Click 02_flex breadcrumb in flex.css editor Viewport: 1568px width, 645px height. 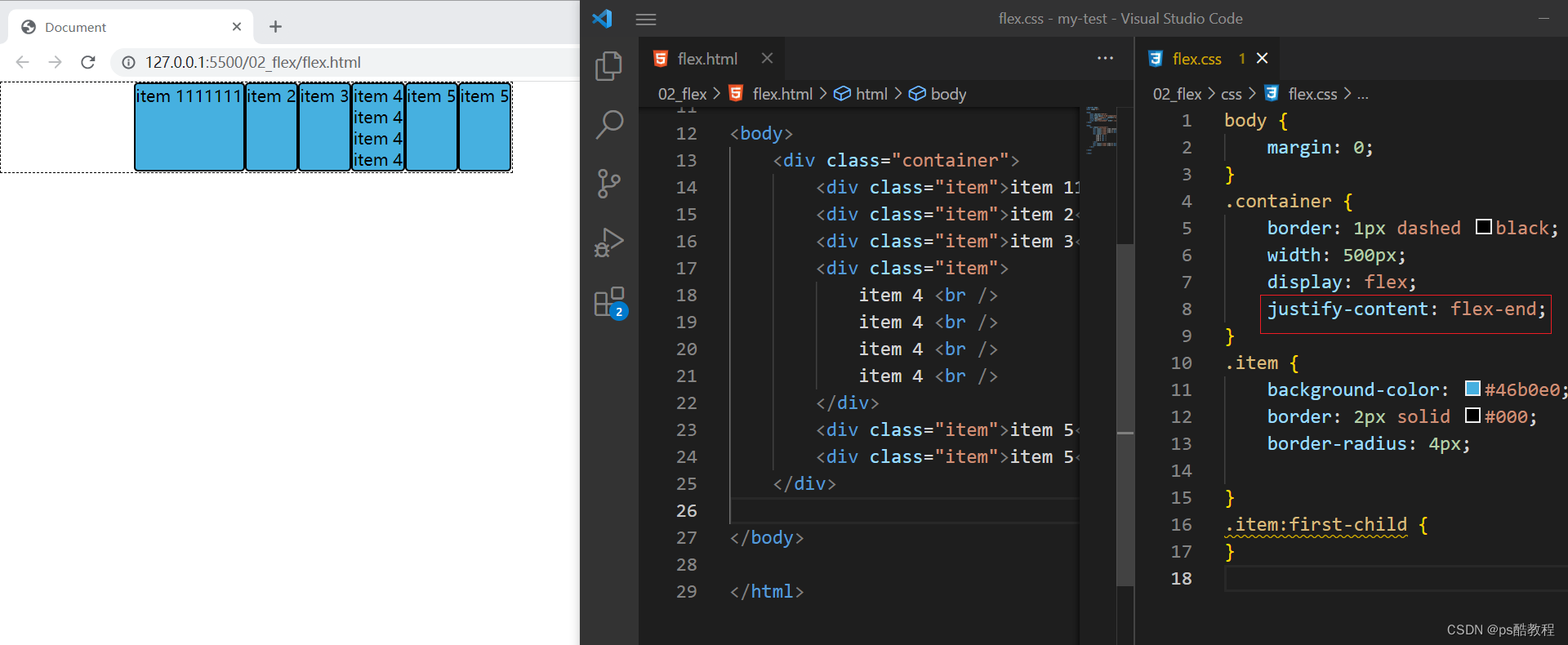(1177, 94)
